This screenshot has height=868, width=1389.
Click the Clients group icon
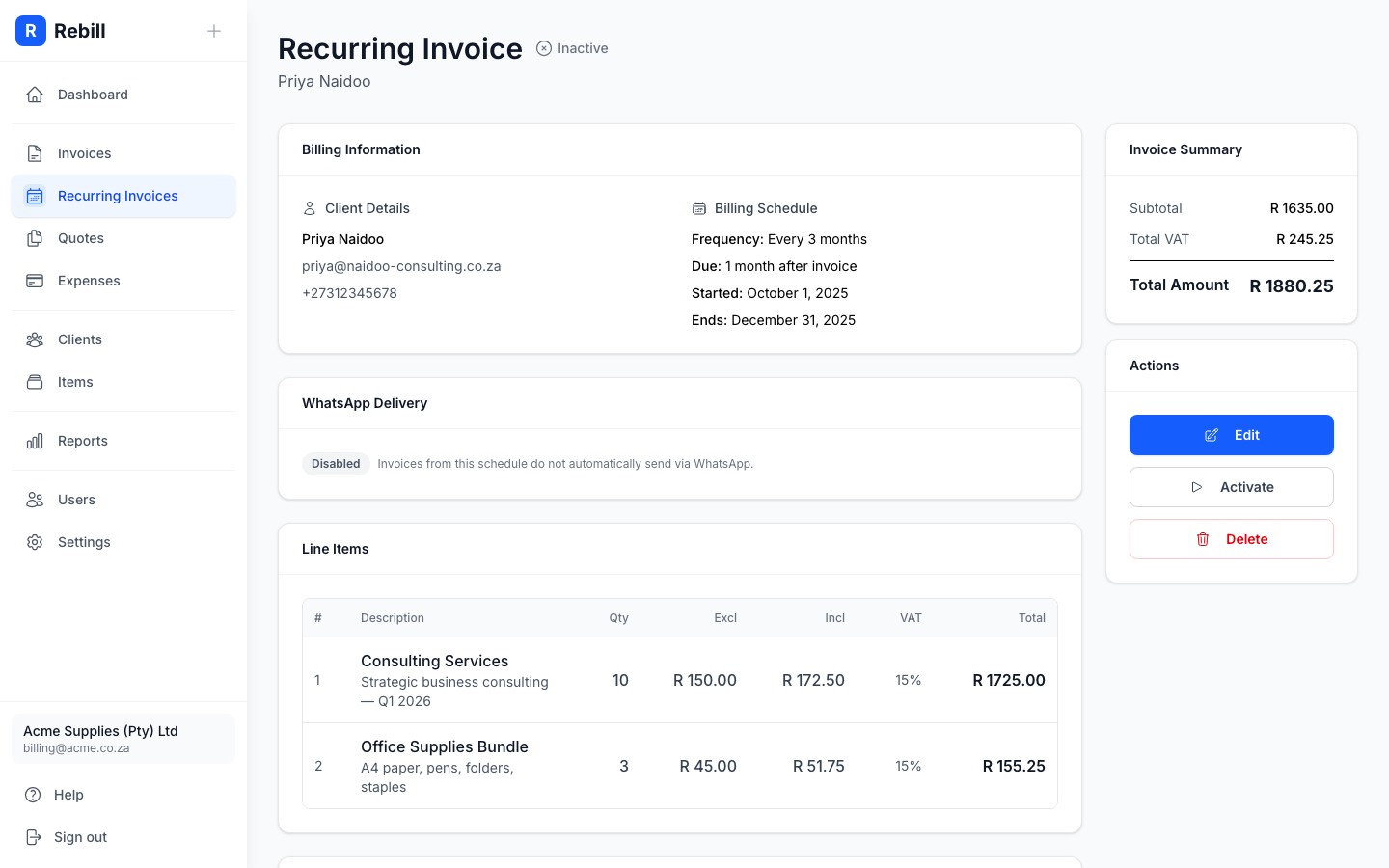tap(35, 339)
